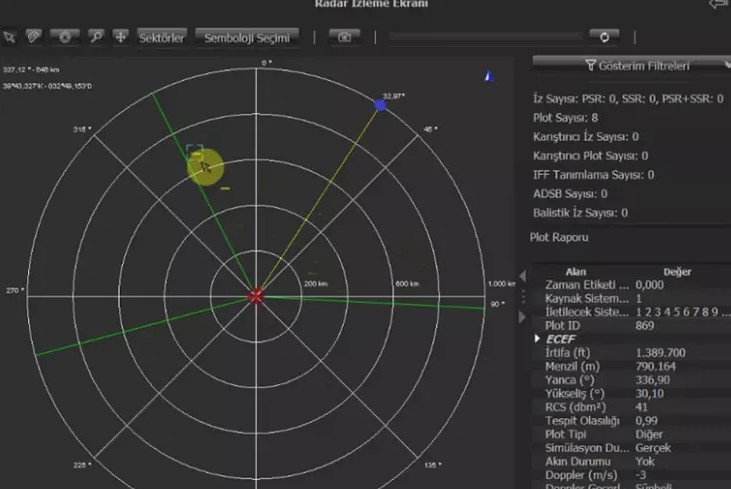This screenshot has width=731, height=489.
Task: Click the small yellow plot dash below the circle
Action: [225, 188]
